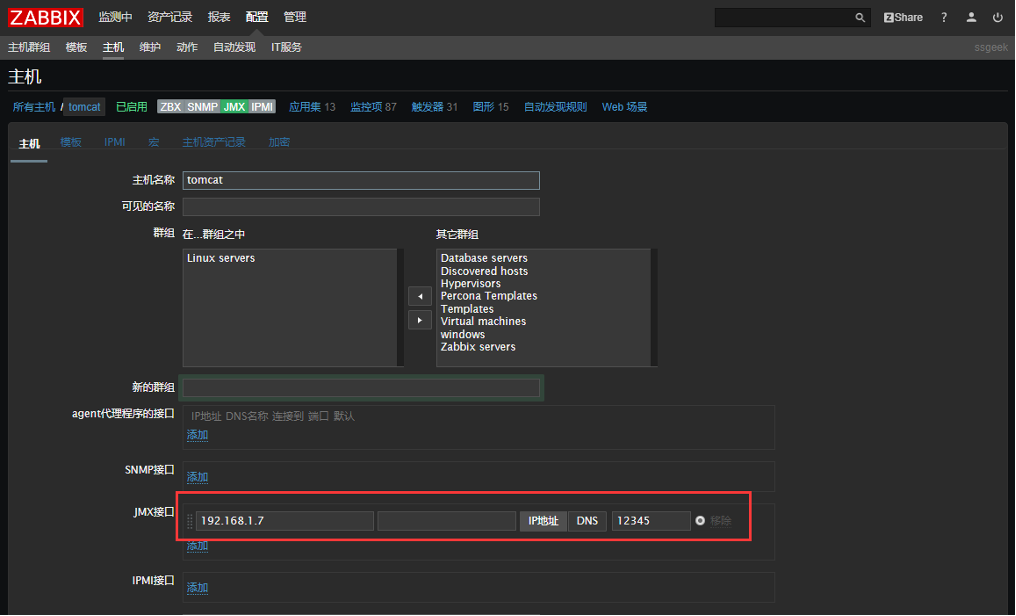Switch to the 加密 tab
Screen dimensions: 1016x616
tap(279, 143)
